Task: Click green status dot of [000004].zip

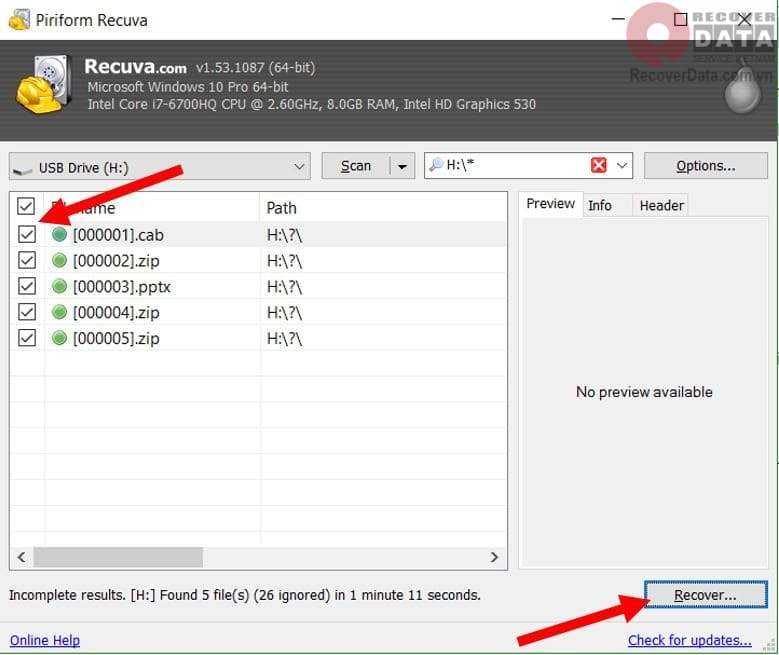Action: coord(59,312)
